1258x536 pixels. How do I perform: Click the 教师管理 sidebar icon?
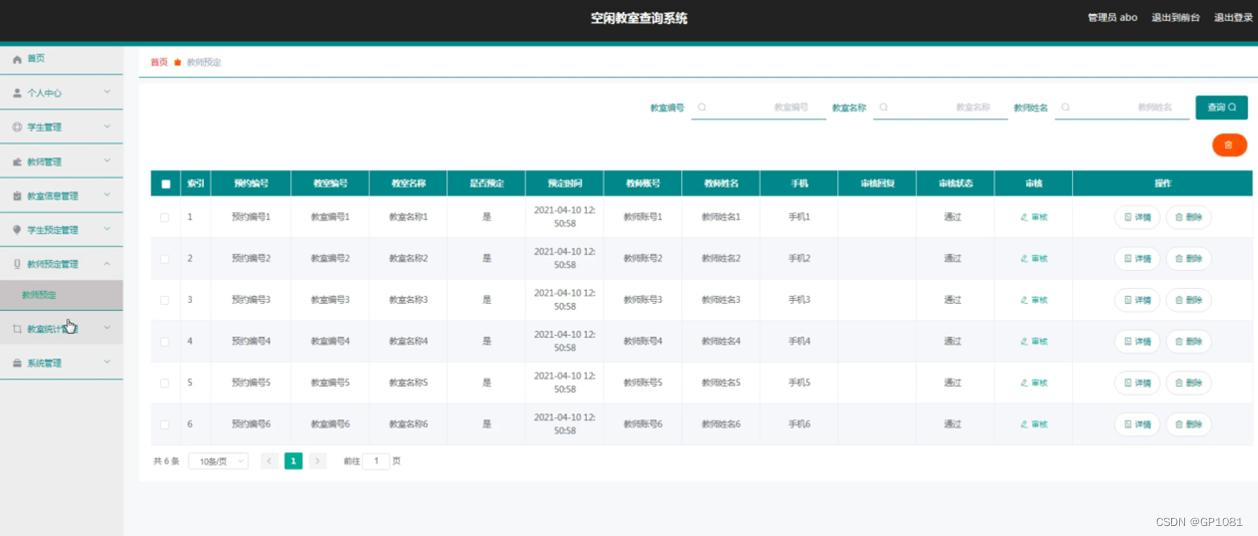(x=17, y=162)
